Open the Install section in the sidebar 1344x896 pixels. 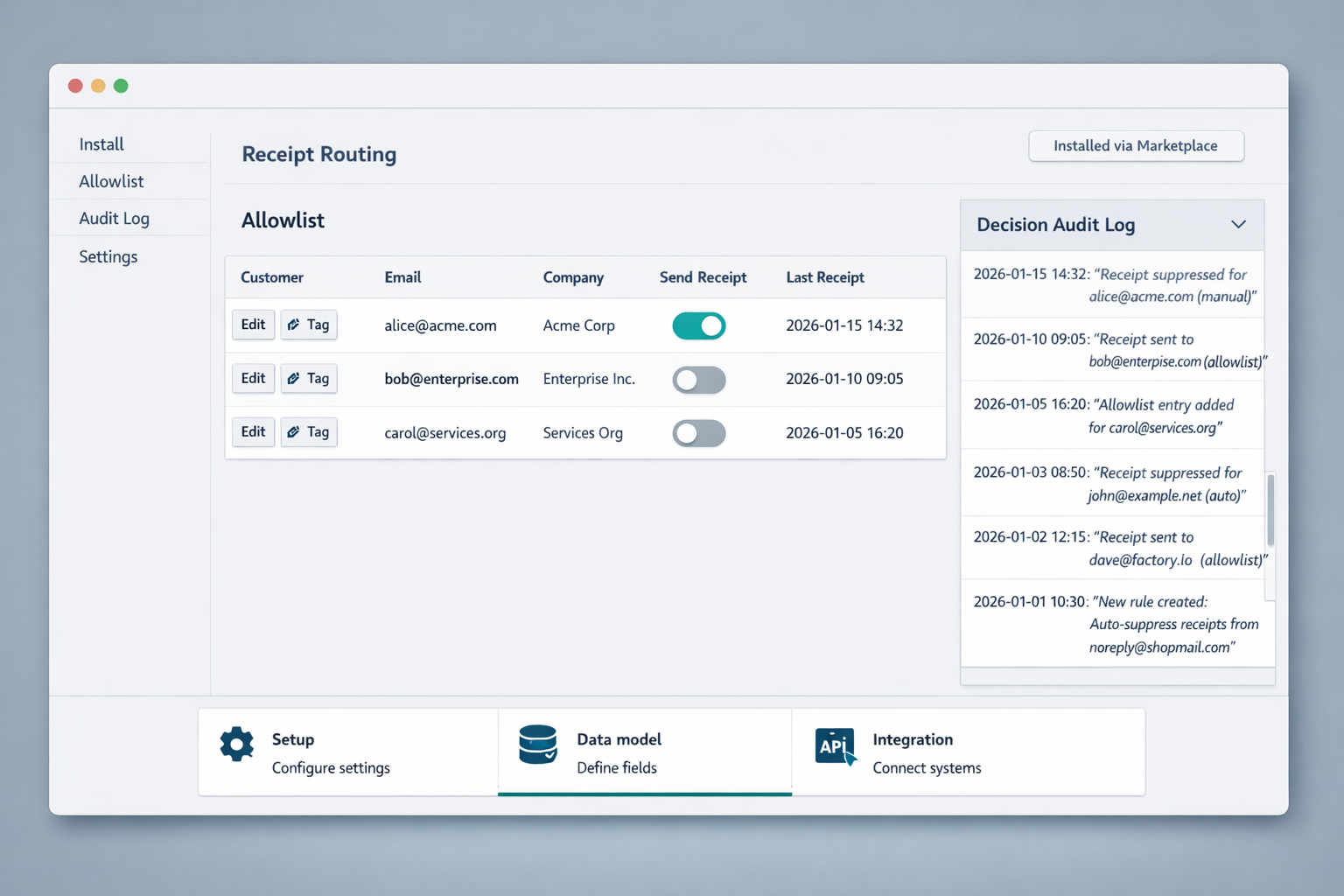point(101,143)
